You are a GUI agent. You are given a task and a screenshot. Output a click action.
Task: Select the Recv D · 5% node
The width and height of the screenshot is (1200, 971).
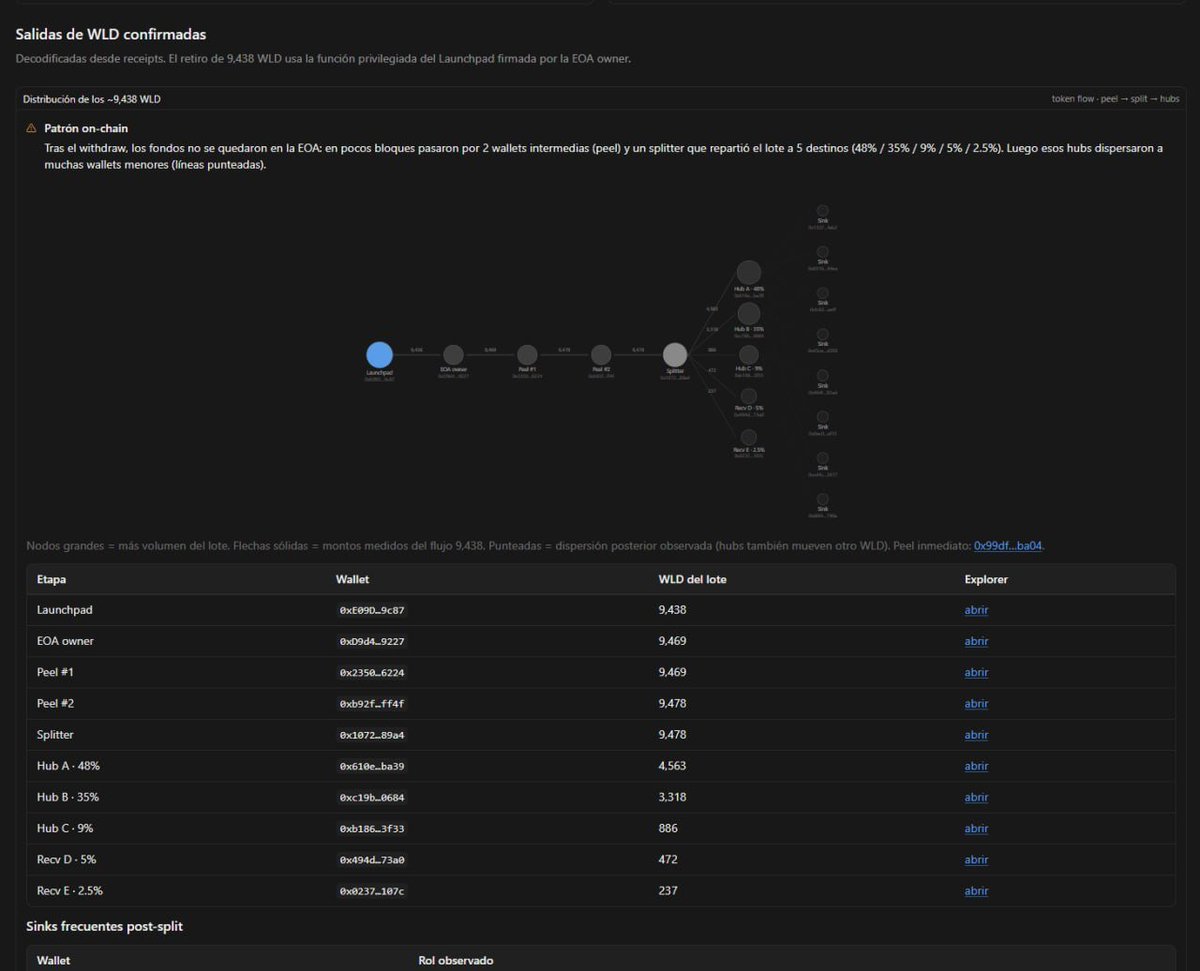[x=749, y=396]
